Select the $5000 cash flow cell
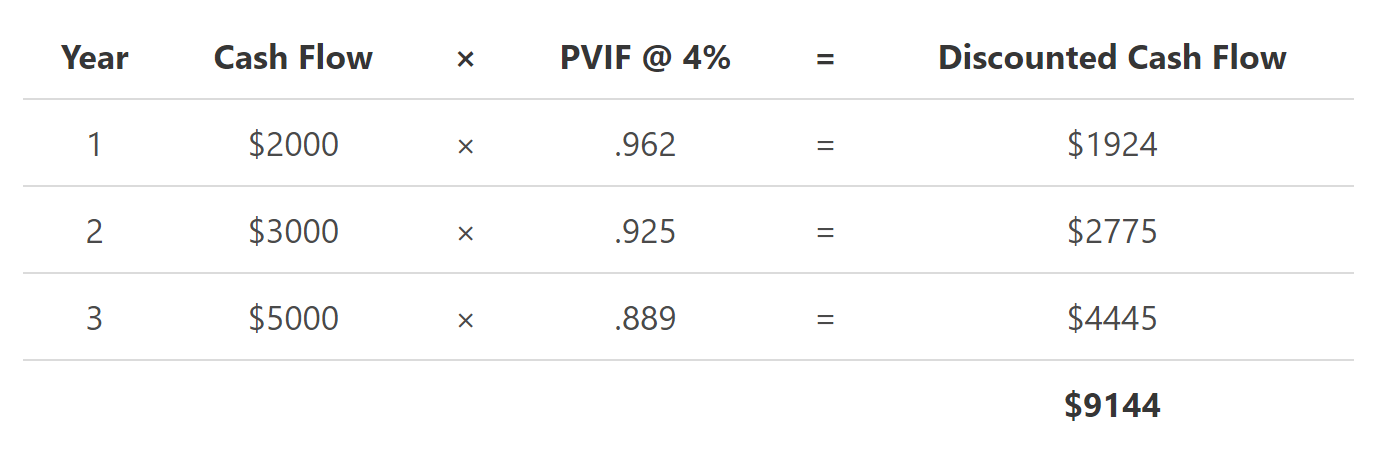Image resolution: width=1391 pixels, height=453 pixels. click(x=293, y=319)
